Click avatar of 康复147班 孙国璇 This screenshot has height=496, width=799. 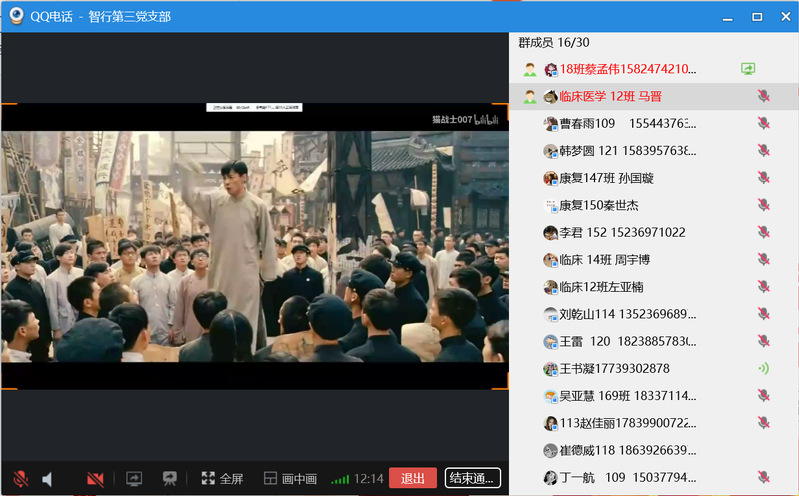(550, 178)
